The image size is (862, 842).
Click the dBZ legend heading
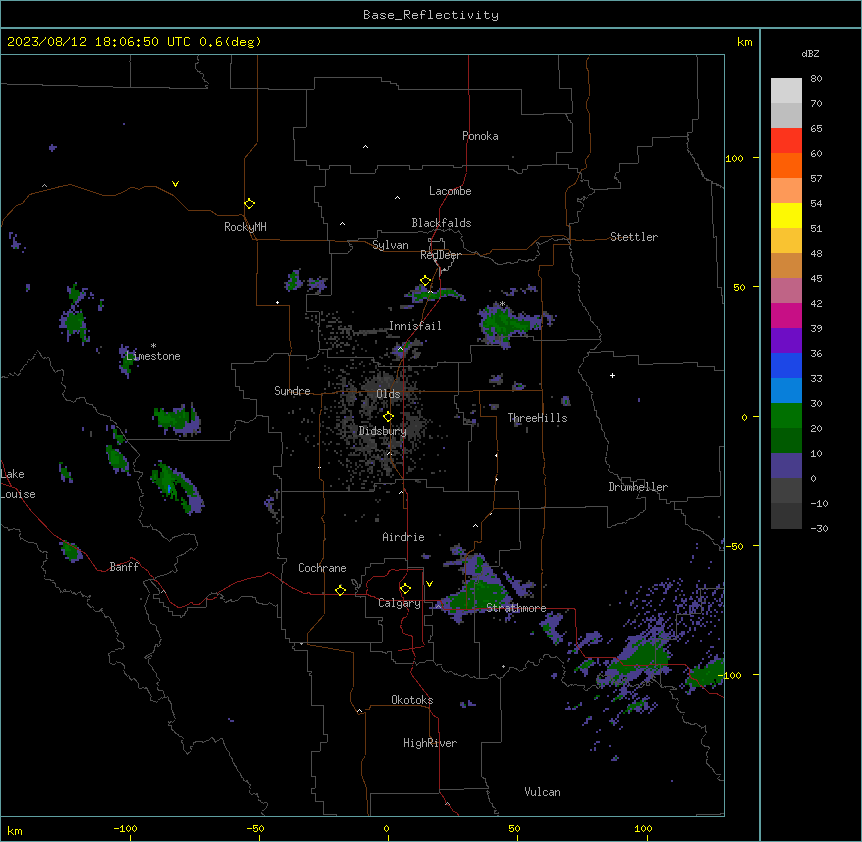[810, 54]
